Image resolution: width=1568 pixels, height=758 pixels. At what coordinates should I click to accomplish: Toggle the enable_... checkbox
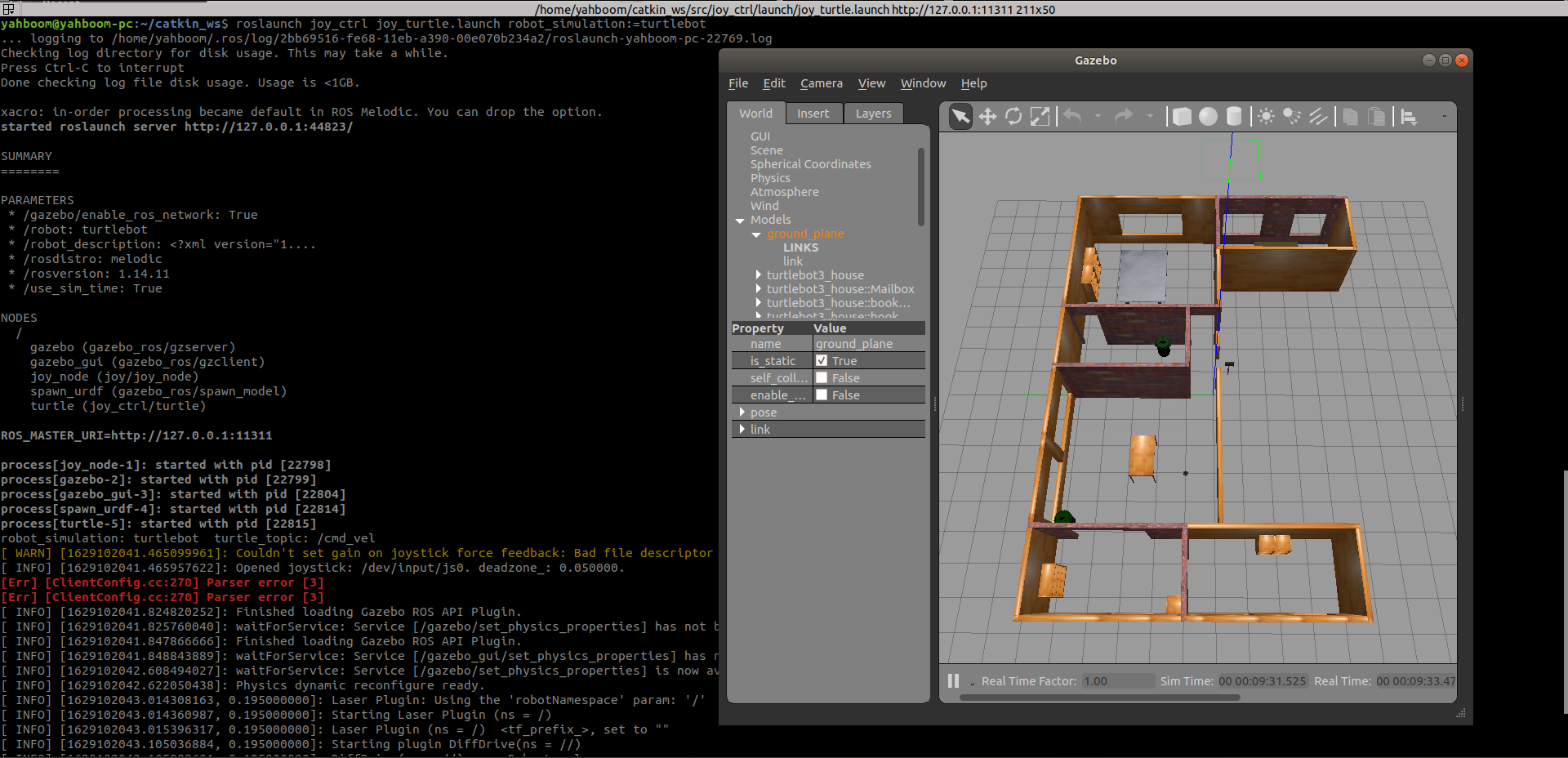(x=822, y=395)
